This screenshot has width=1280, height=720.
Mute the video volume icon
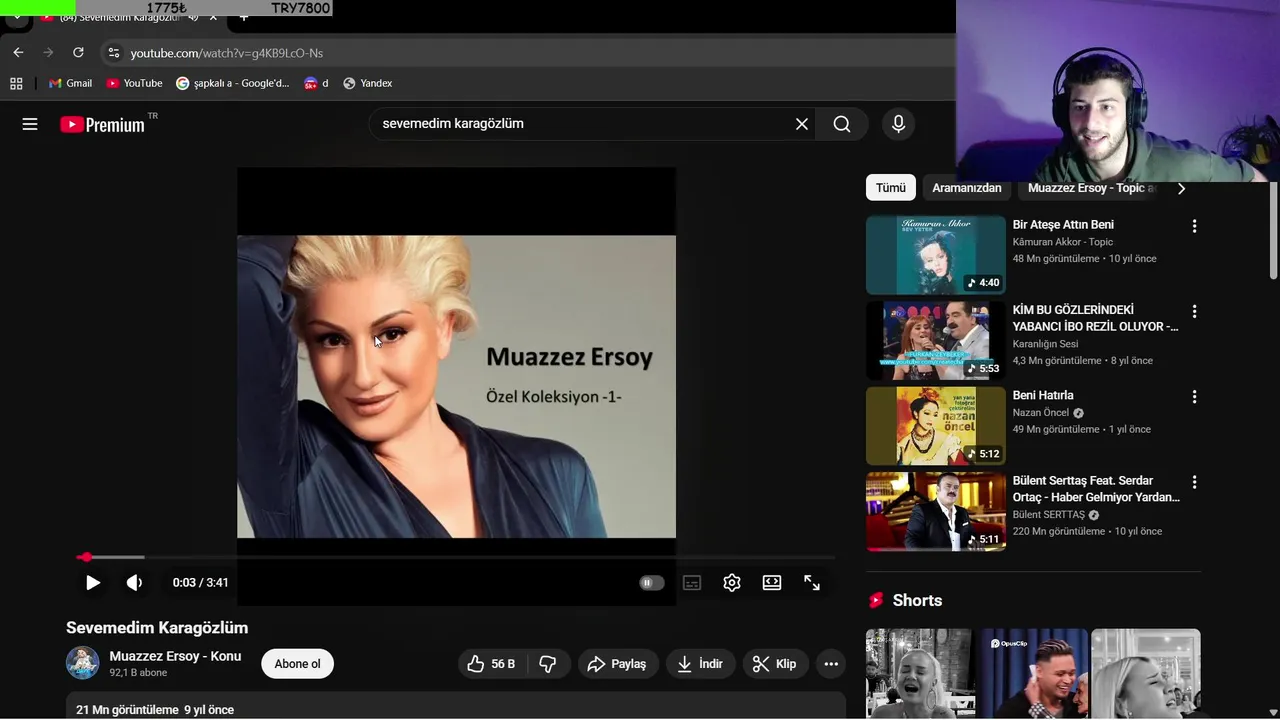[x=134, y=582]
